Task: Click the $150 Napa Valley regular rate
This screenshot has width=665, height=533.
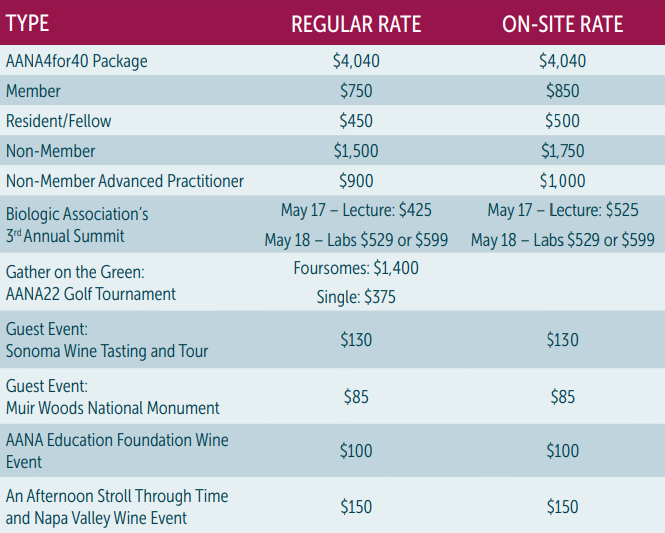Action: click(356, 507)
